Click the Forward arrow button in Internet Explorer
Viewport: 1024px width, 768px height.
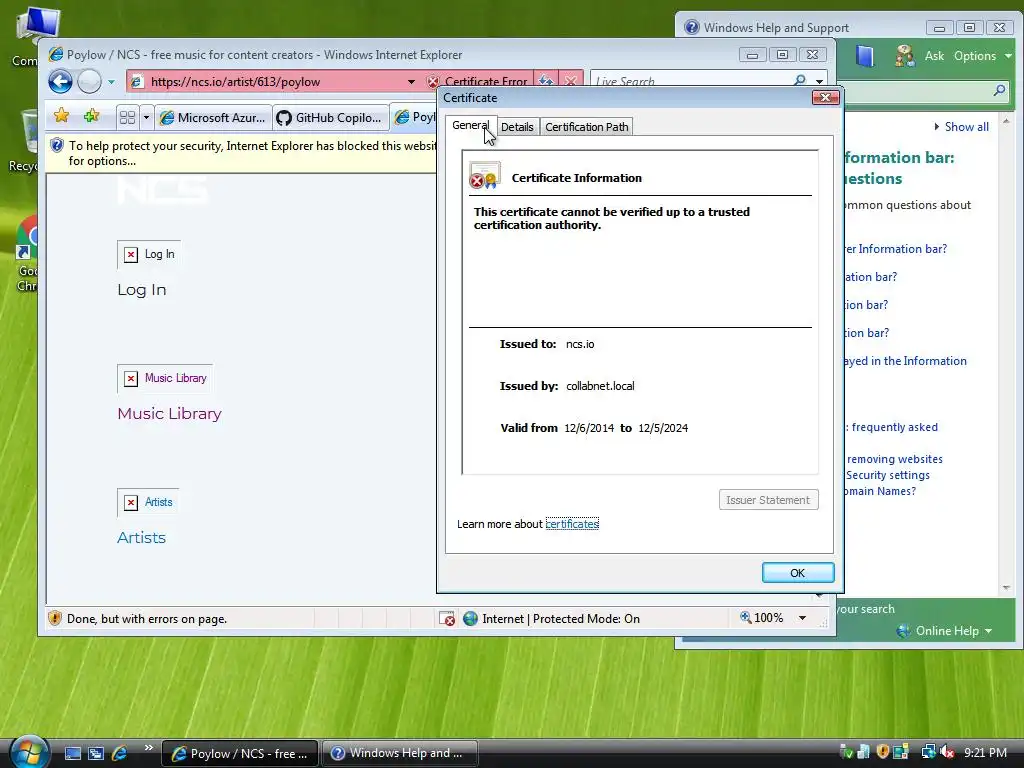89,82
